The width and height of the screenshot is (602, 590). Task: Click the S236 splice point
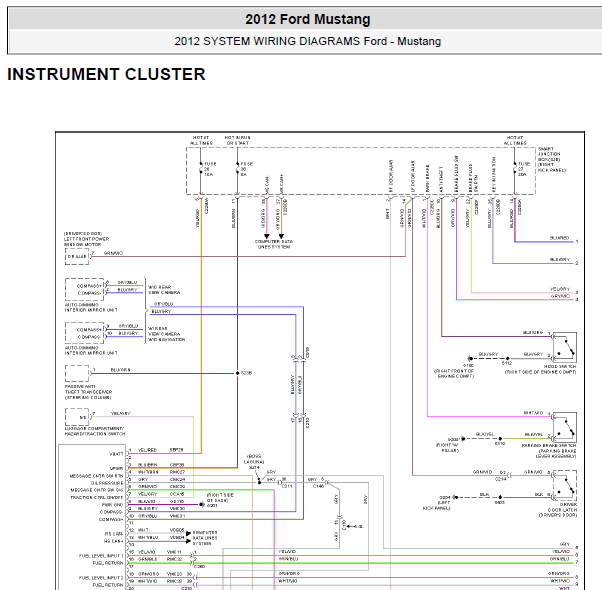coord(238,373)
